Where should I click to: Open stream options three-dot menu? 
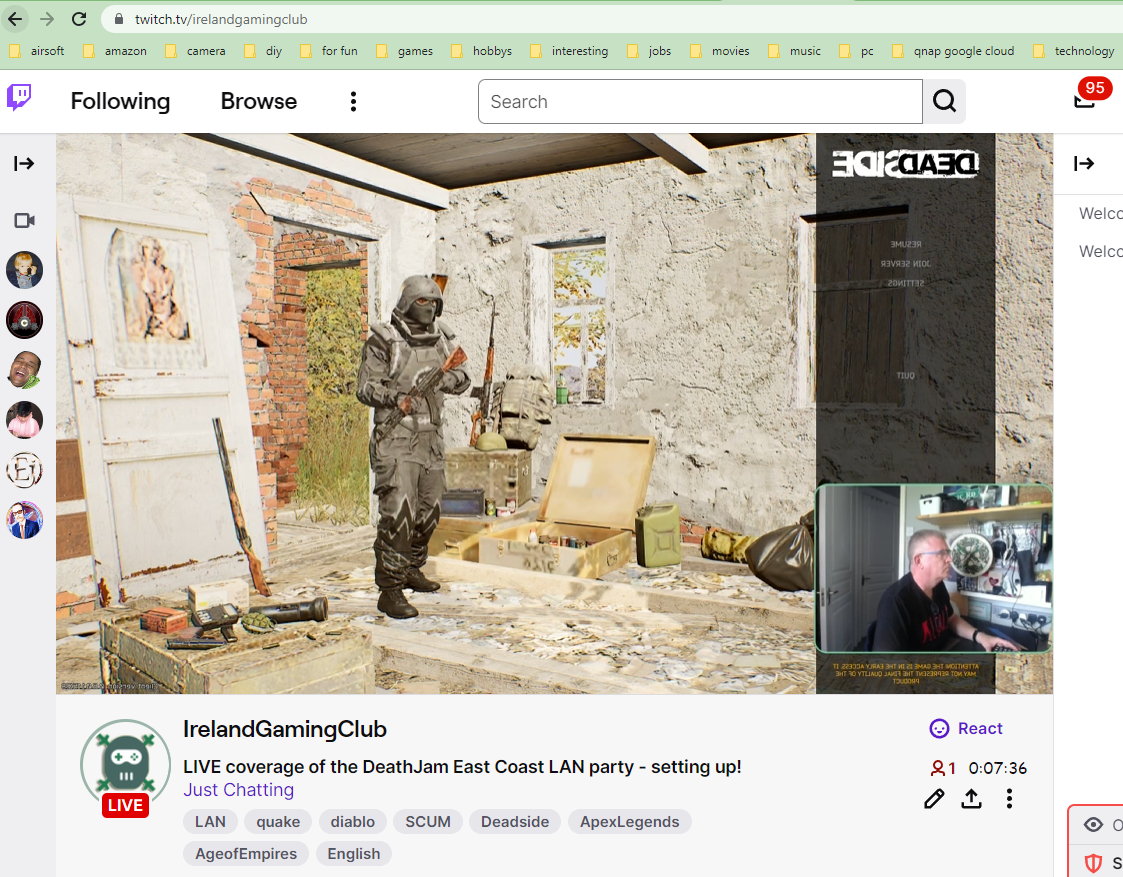click(1009, 798)
